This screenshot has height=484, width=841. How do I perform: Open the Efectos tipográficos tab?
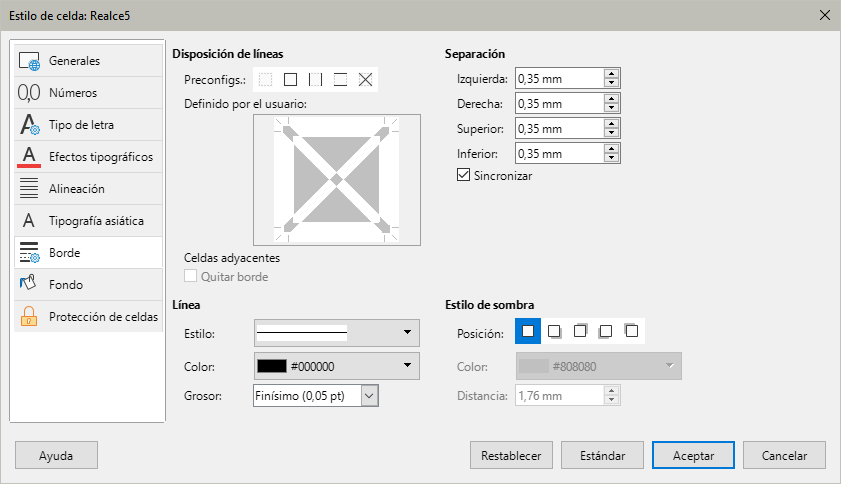88,157
